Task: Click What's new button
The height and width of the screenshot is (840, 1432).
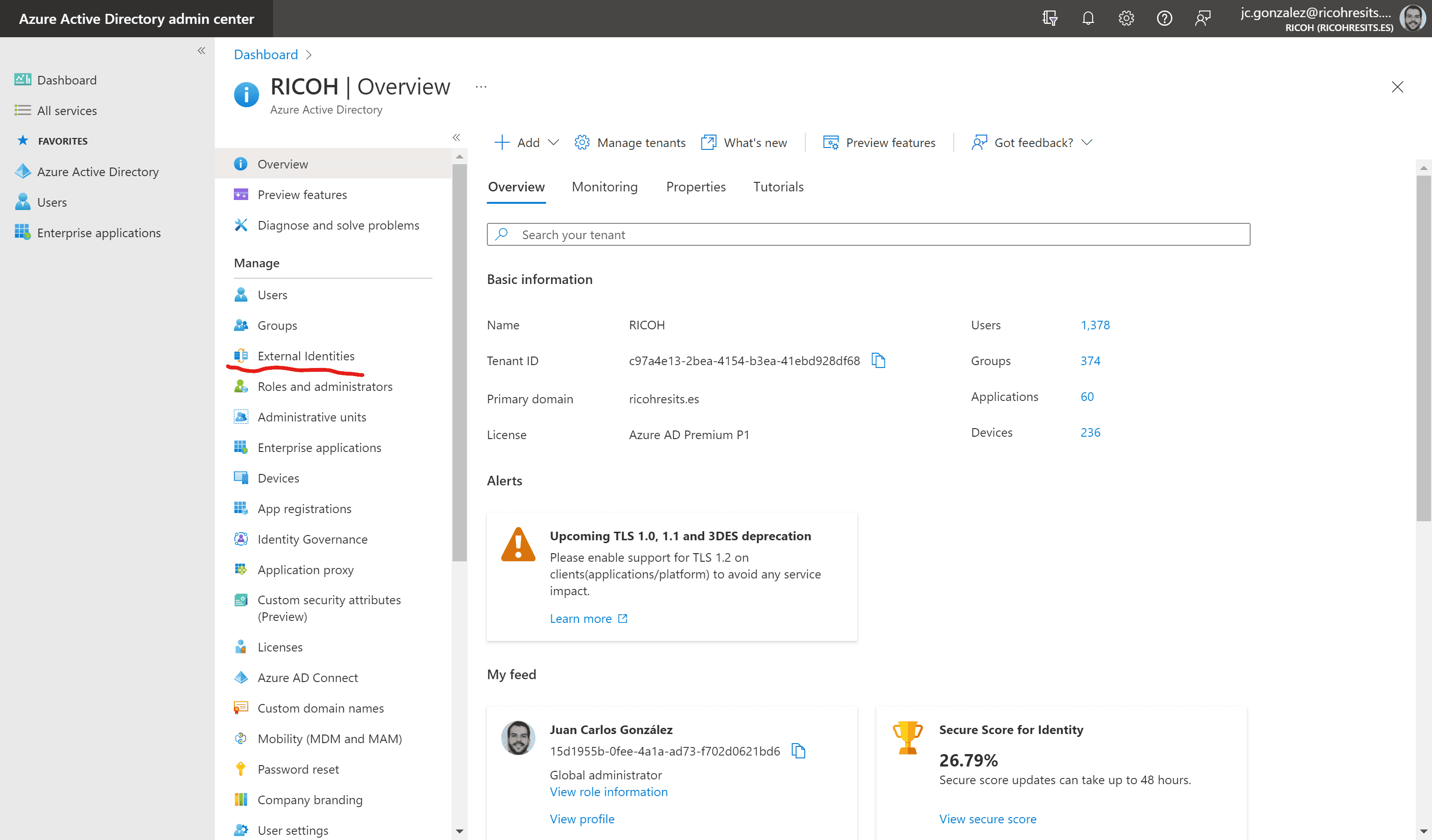Action: (x=744, y=142)
